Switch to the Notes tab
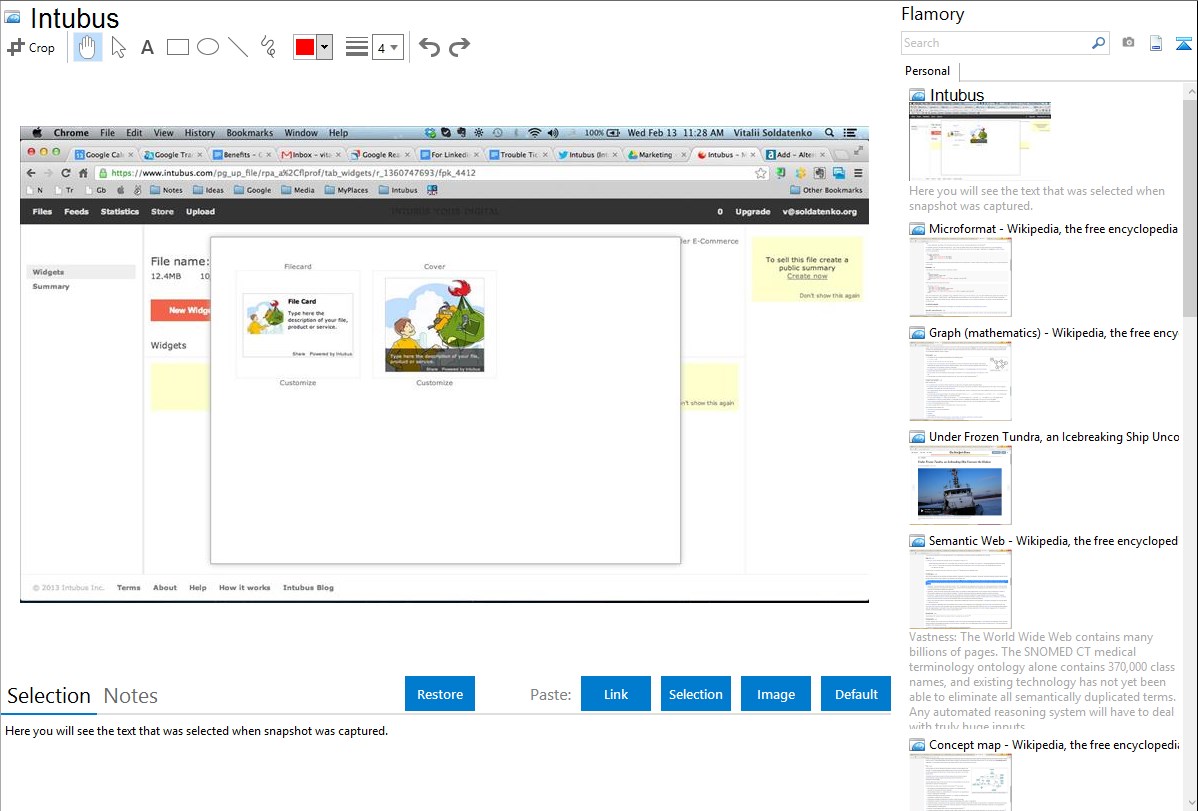Screen dimensions: 1198x811 [x=131, y=696]
